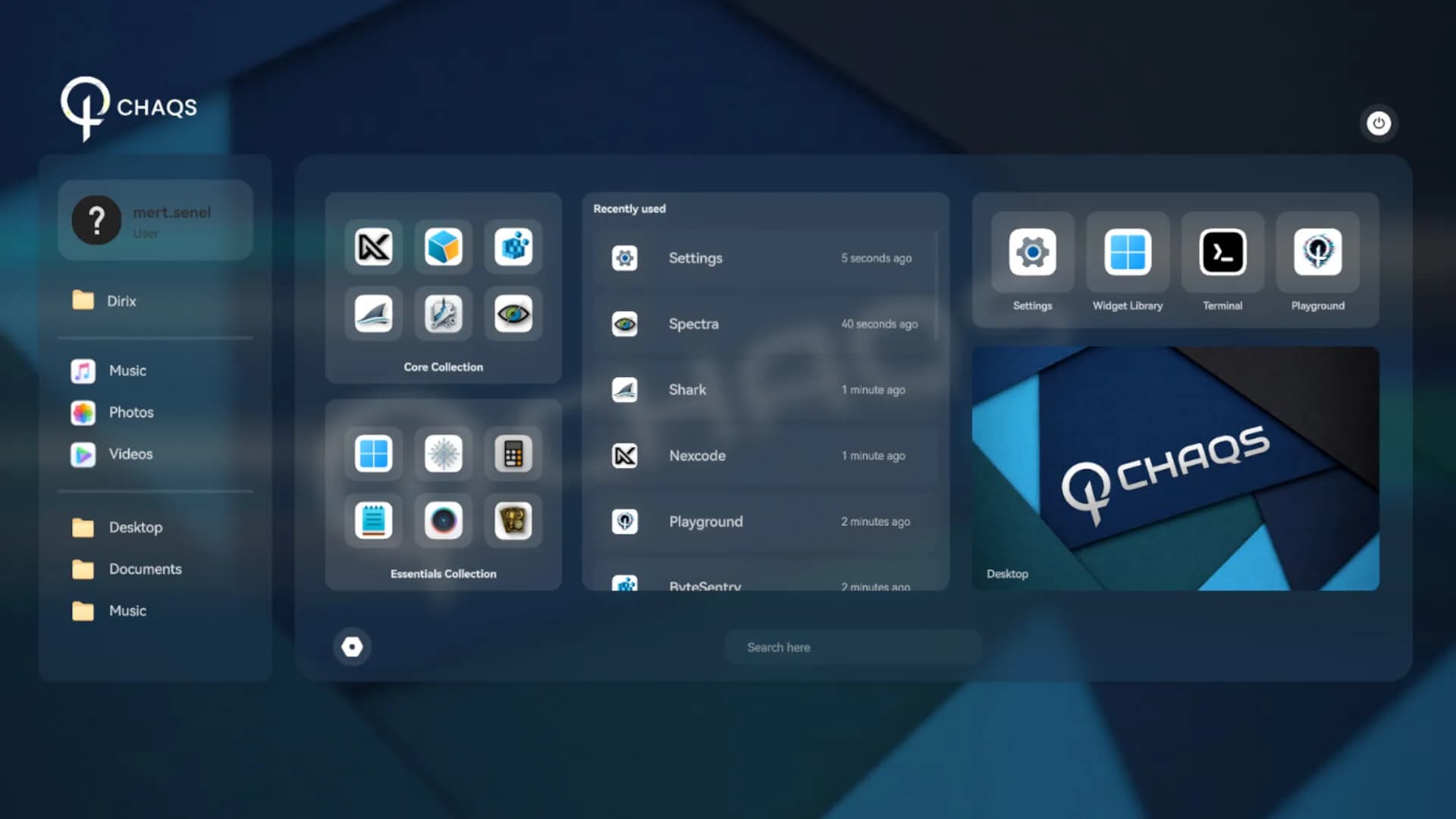This screenshot has height=819, width=1456.
Task: Launch the Shark app icon in Core Collection
Action: coord(373,313)
